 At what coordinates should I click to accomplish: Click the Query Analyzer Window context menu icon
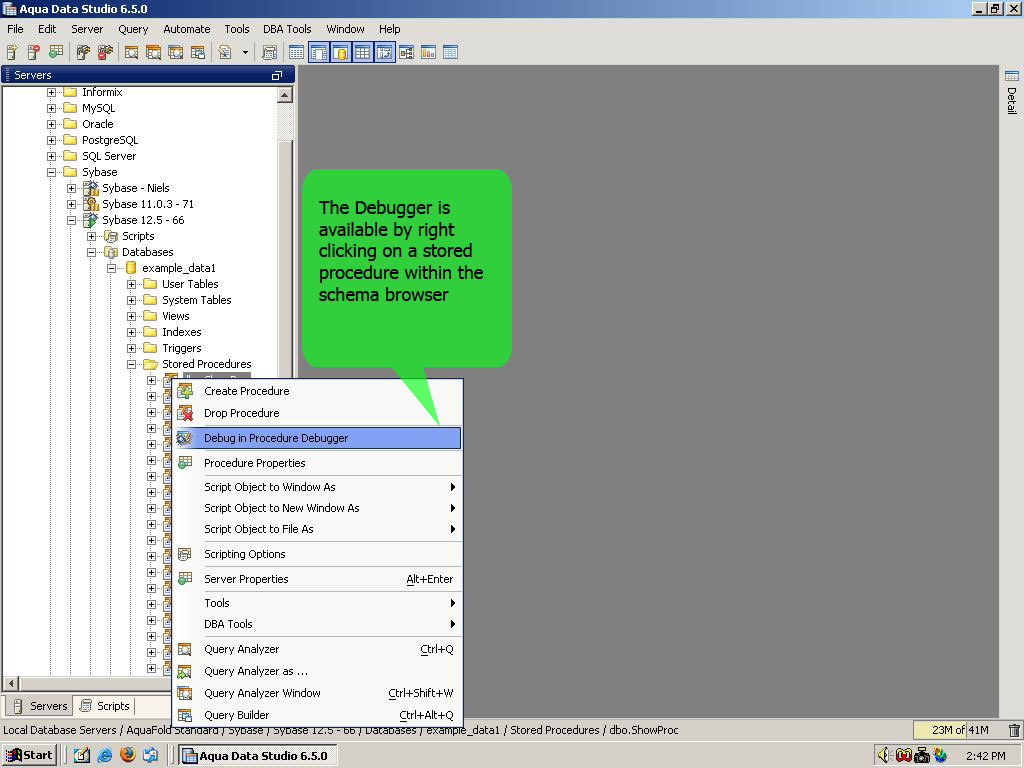click(185, 693)
